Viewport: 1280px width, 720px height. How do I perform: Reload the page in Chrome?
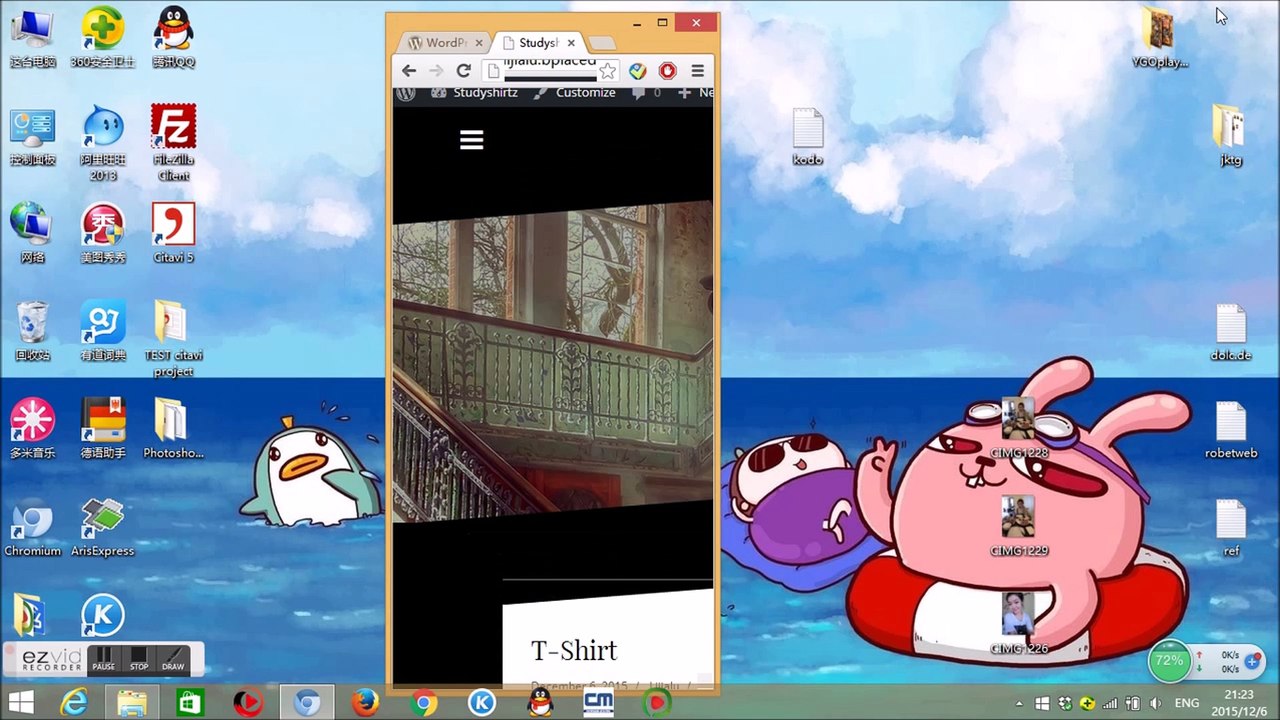(463, 70)
